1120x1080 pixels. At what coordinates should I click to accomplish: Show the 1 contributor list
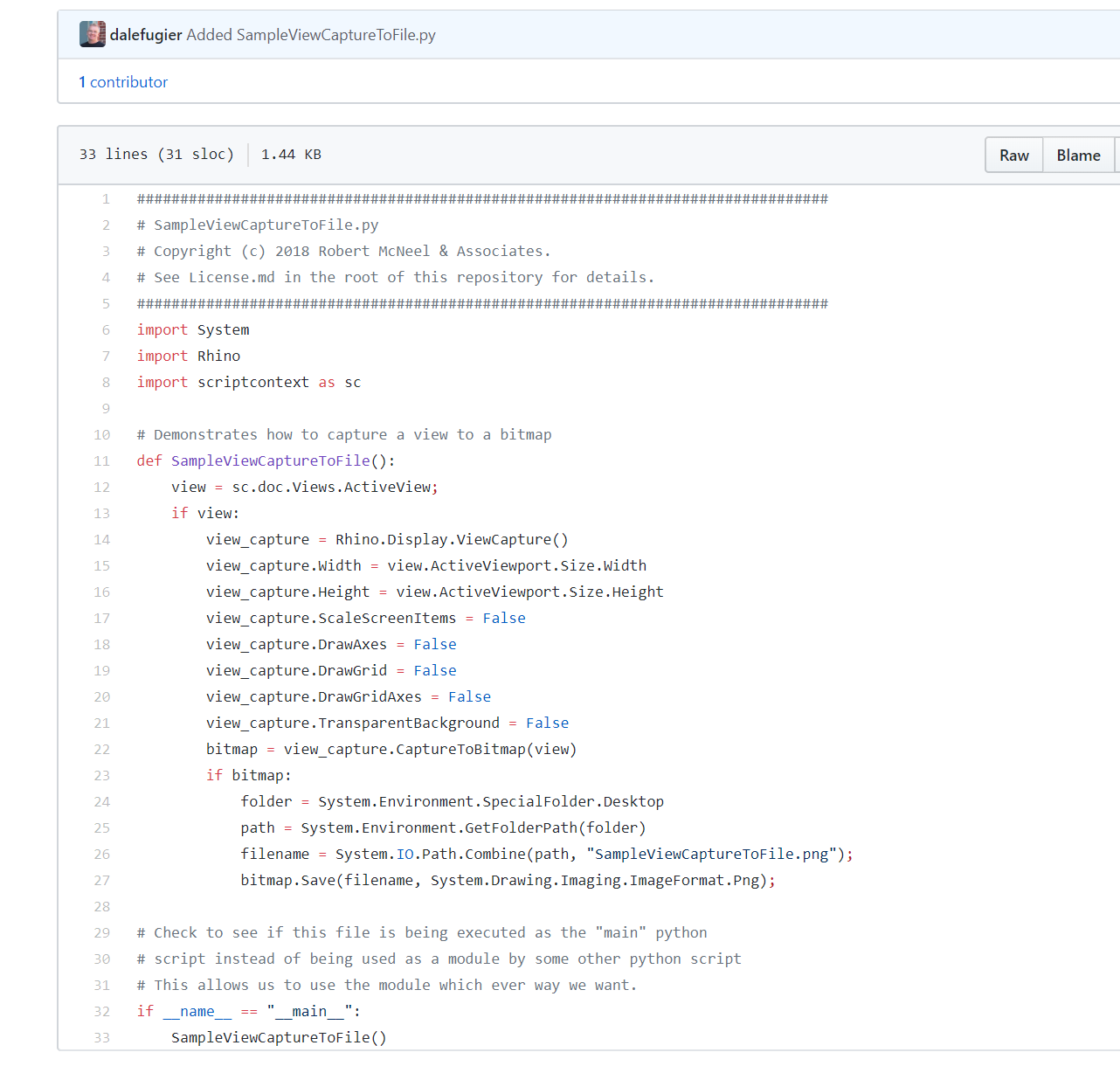click(x=123, y=82)
